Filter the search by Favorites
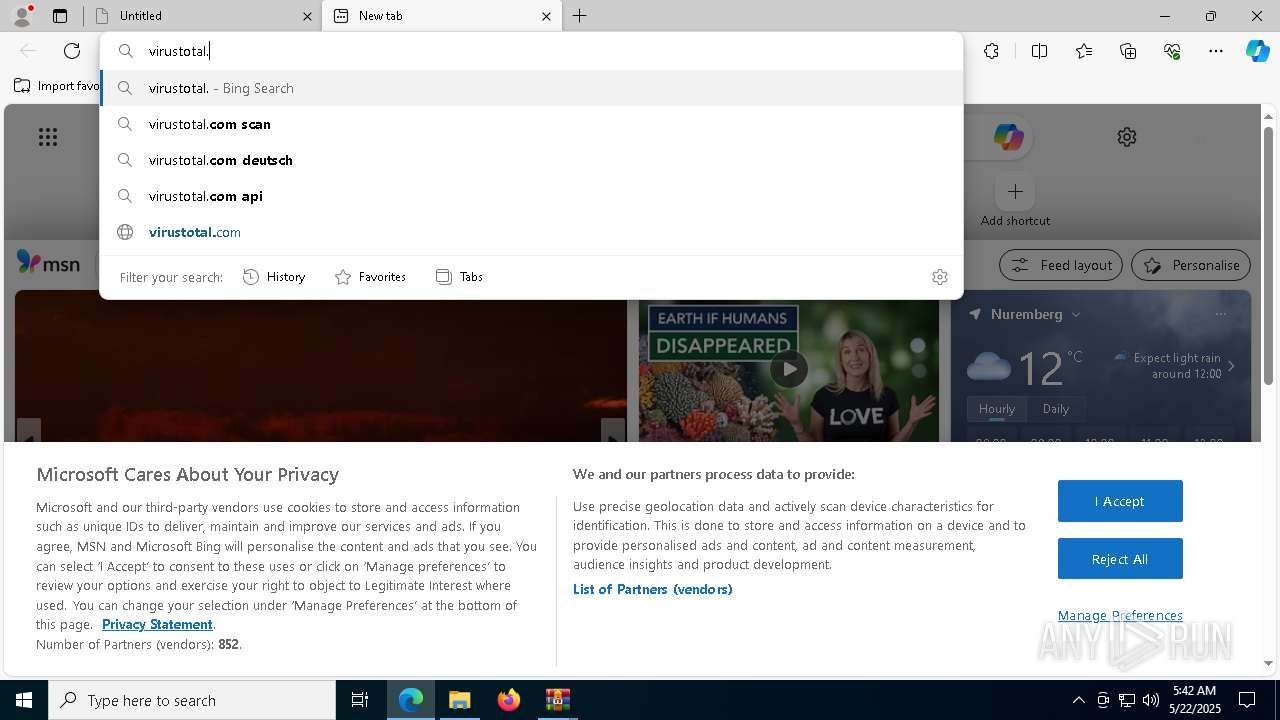The height and width of the screenshot is (720, 1280). 370,277
